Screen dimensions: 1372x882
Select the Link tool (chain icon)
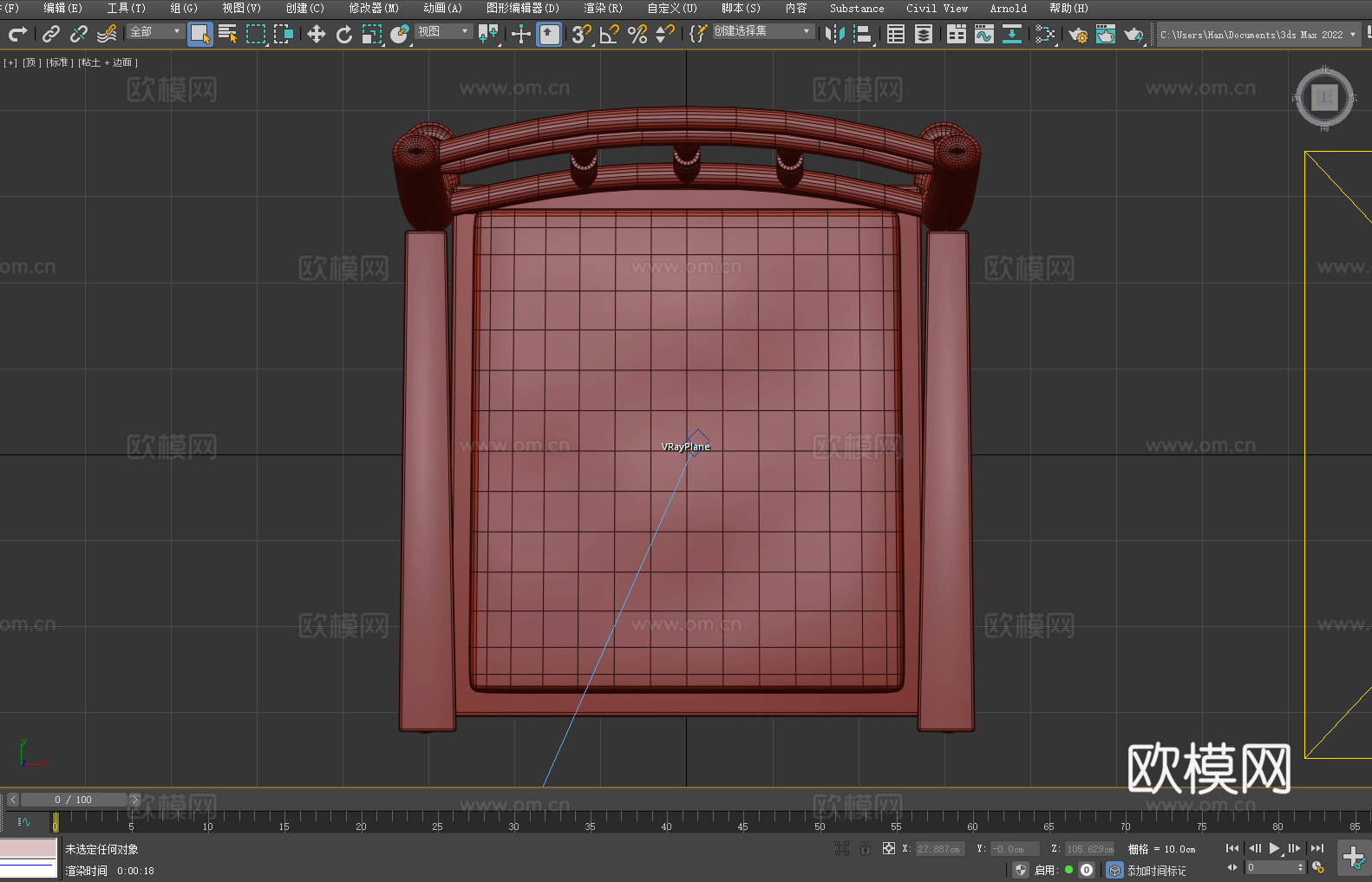pos(51,34)
